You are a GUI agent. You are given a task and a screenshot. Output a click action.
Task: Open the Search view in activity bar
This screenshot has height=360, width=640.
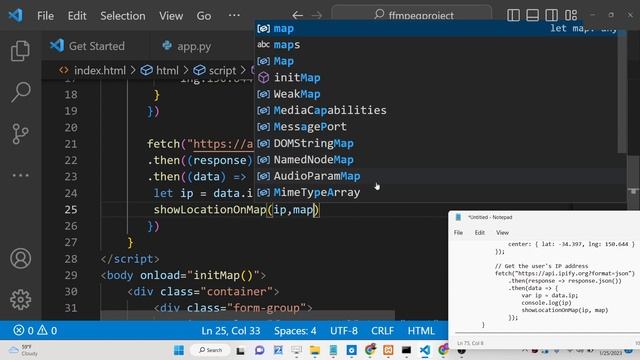point(20,92)
